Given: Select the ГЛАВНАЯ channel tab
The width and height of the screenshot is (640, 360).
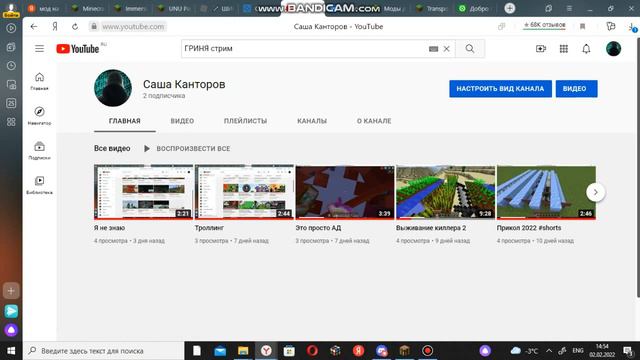Looking at the screenshot, I should click(124, 121).
